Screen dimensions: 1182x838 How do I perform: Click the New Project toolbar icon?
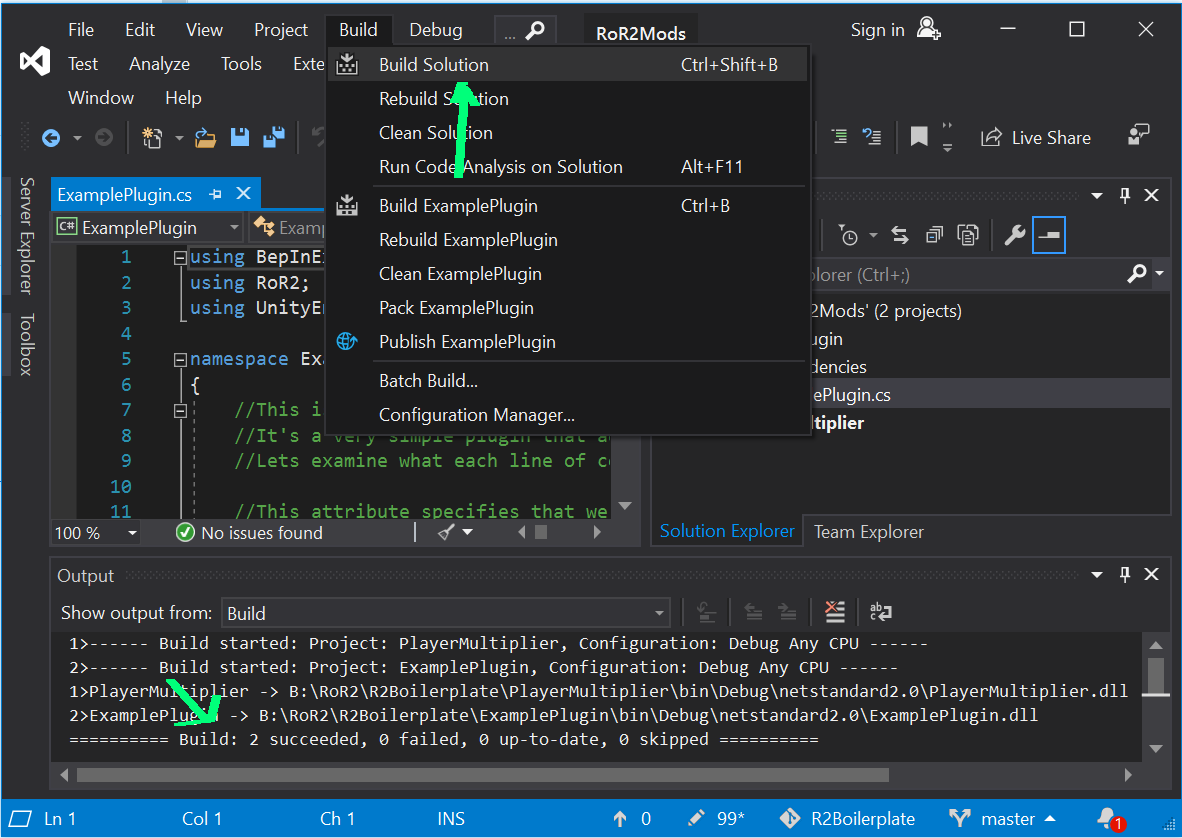tap(152, 138)
